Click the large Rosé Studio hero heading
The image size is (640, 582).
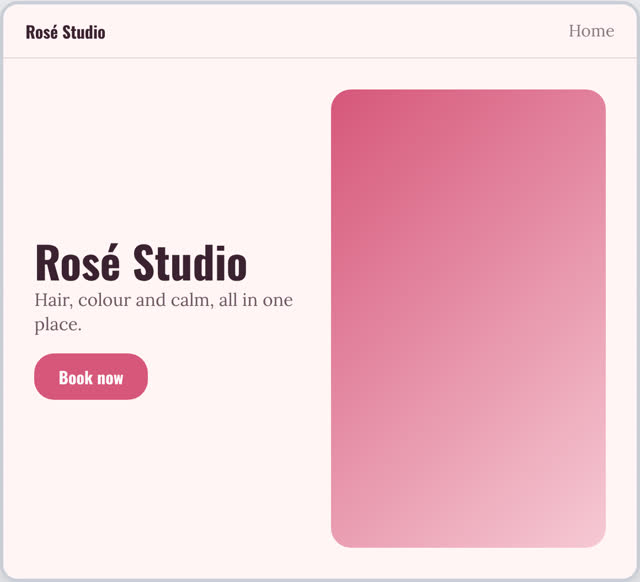[x=141, y=262]
